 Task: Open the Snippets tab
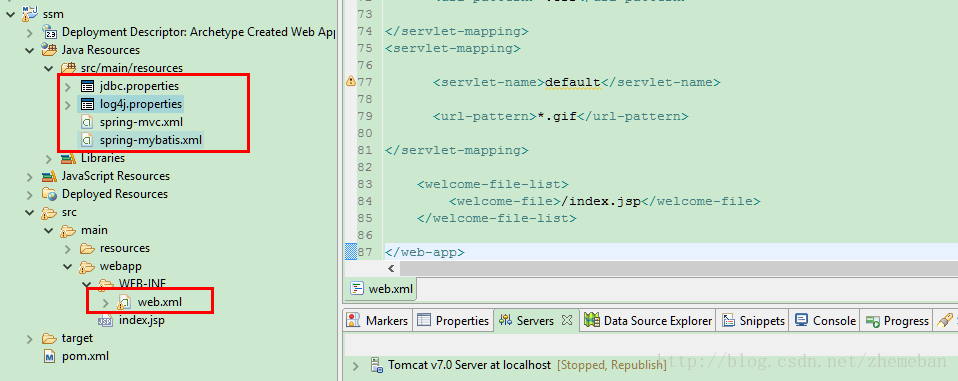(x=753, y=321)
